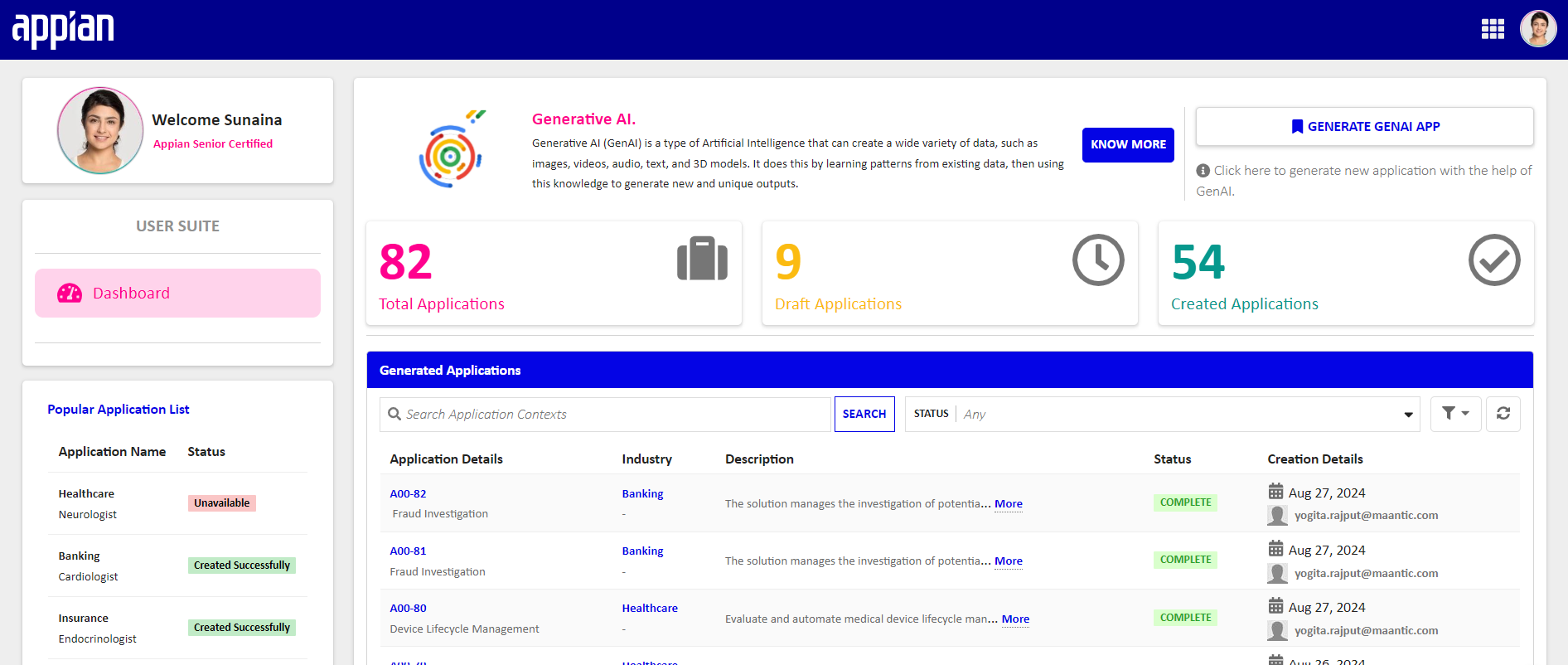The width and height of the screenshot is (1568, 665).
Task: Open the user profile avatar menu
Action: (x=1538, y=29)
